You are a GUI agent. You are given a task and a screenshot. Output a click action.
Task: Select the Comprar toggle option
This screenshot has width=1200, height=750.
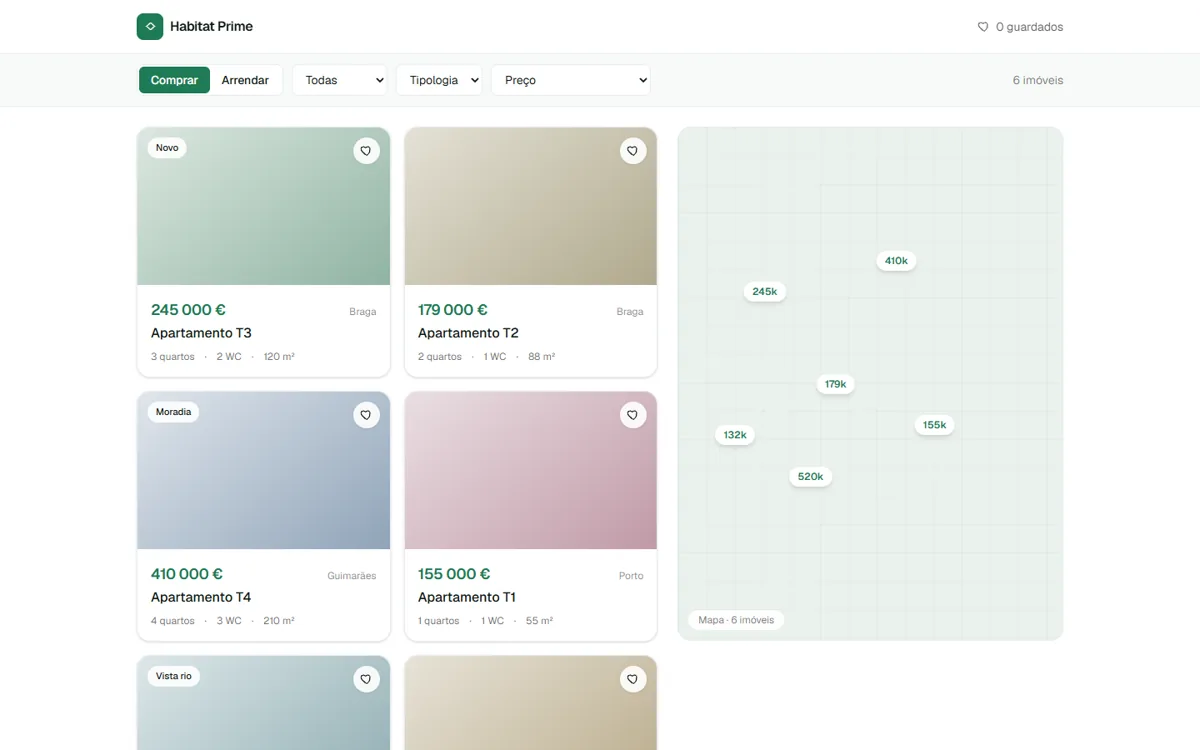coord(175,80)
